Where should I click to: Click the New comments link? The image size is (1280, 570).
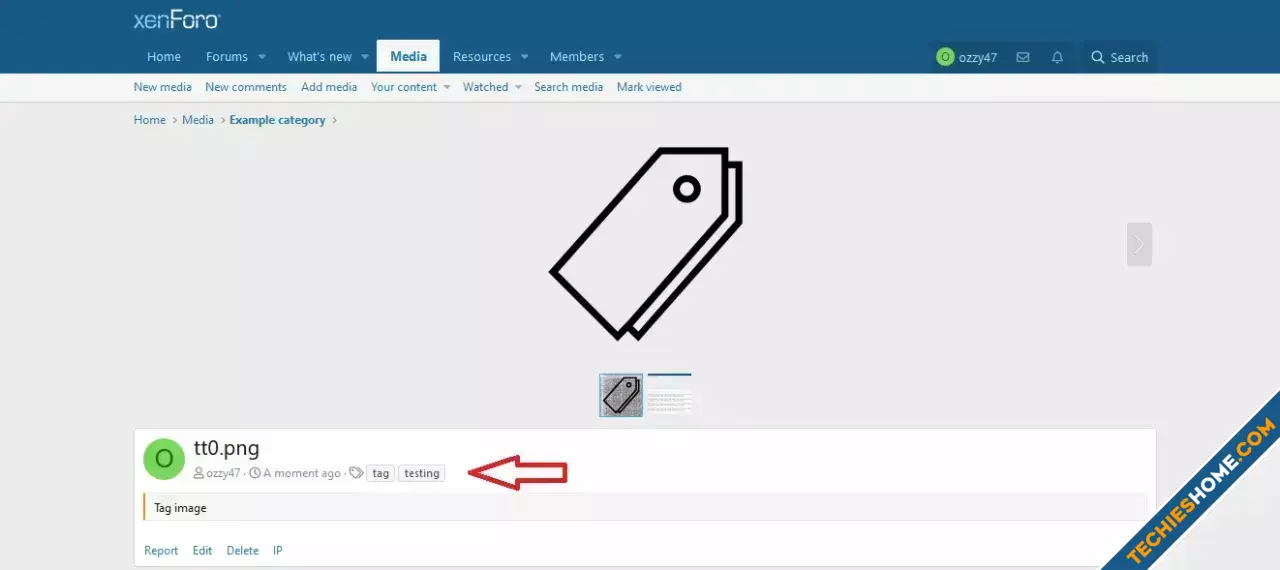tap(246, 87)
